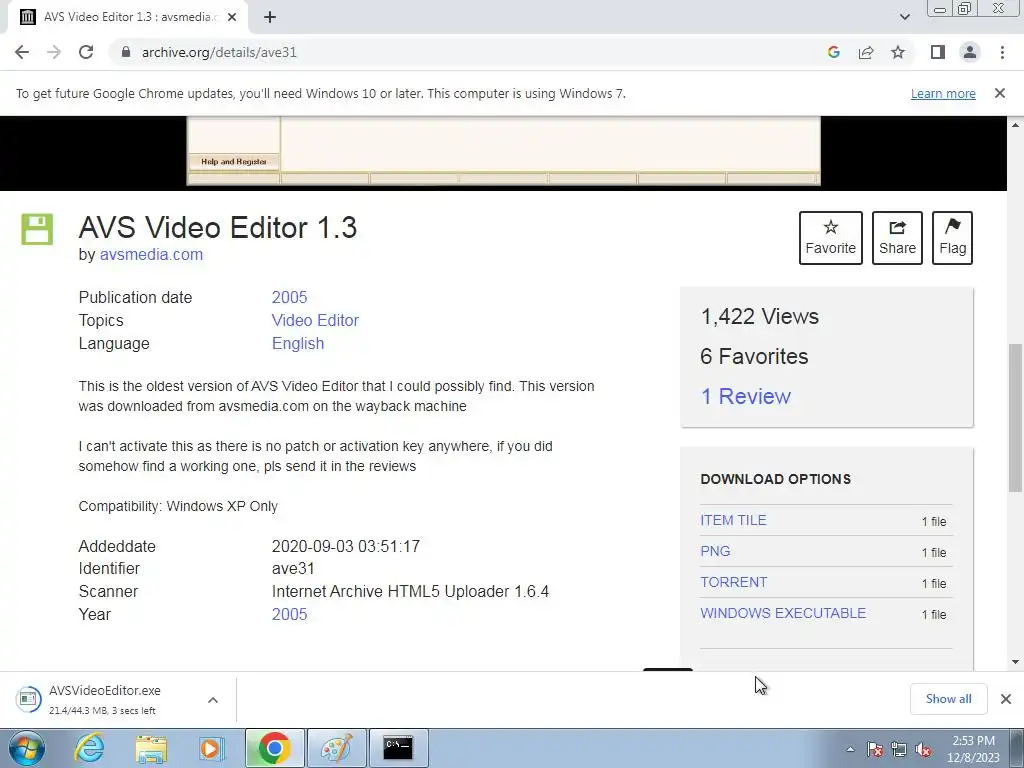Download the ITEM TILE file
1024x768 pixels.
click(x=733, y=520)
